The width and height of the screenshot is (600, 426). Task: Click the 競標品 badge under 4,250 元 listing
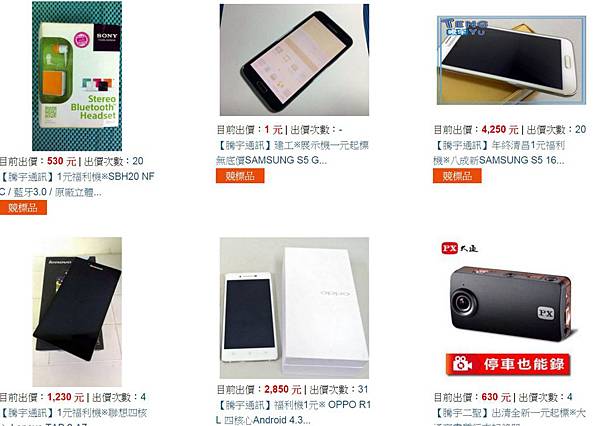(457, 176)
